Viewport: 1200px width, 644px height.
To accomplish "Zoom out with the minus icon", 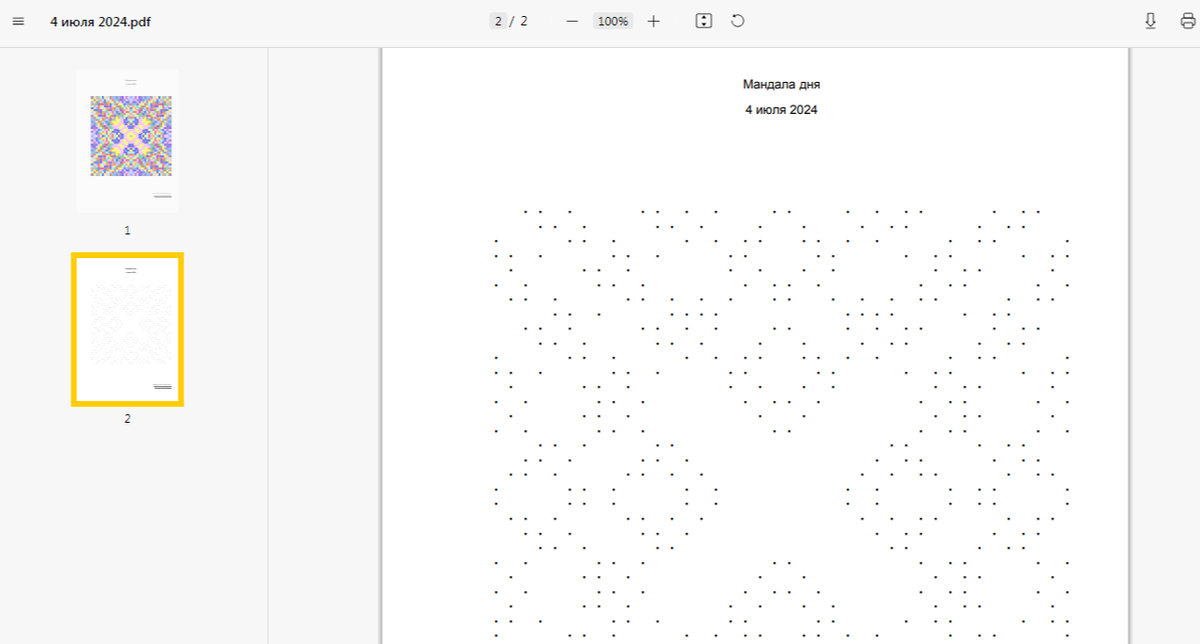I will [x=572, y=21].
